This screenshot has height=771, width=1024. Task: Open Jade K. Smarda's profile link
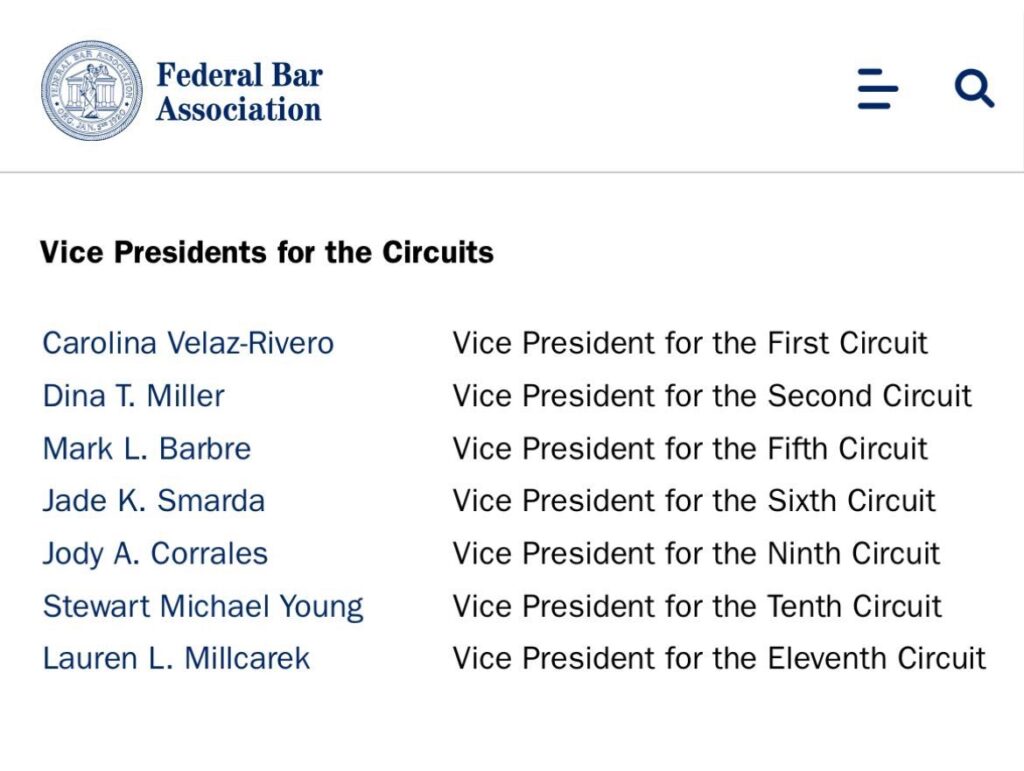(x=153, y=501)
